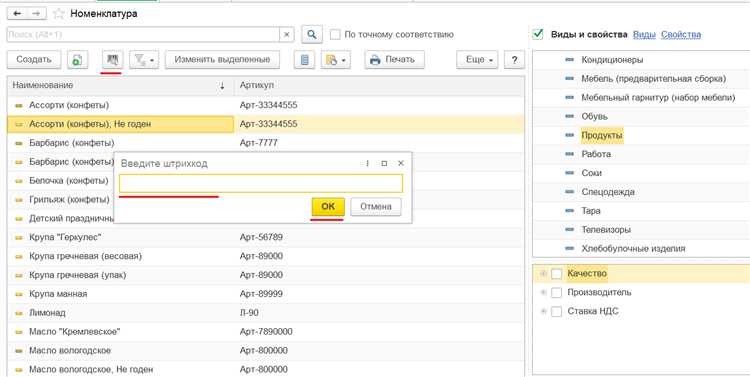This screenshot has width=750, height=377.
Task: Select row Крупа гречневая (упак)
Action: (x=265, y=275)
